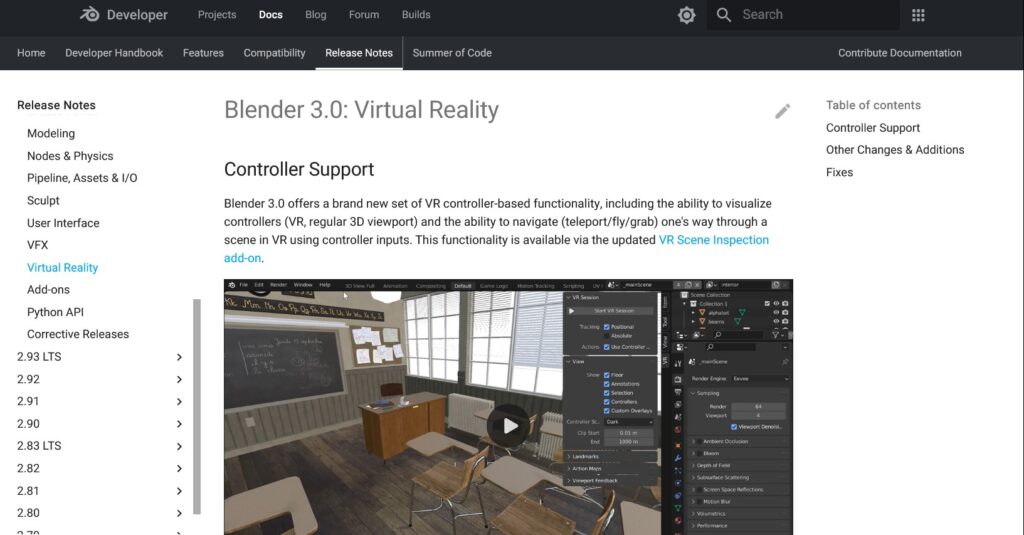
Task: Expand the 2.81 release section chevron
Action: [x=179, y=491]
